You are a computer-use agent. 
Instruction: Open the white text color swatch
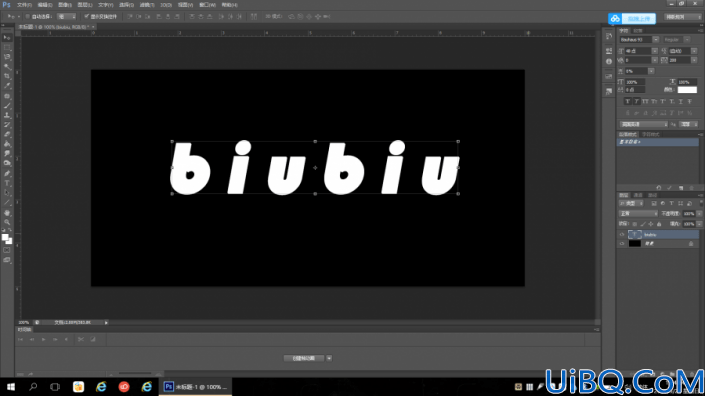(687, 90)
